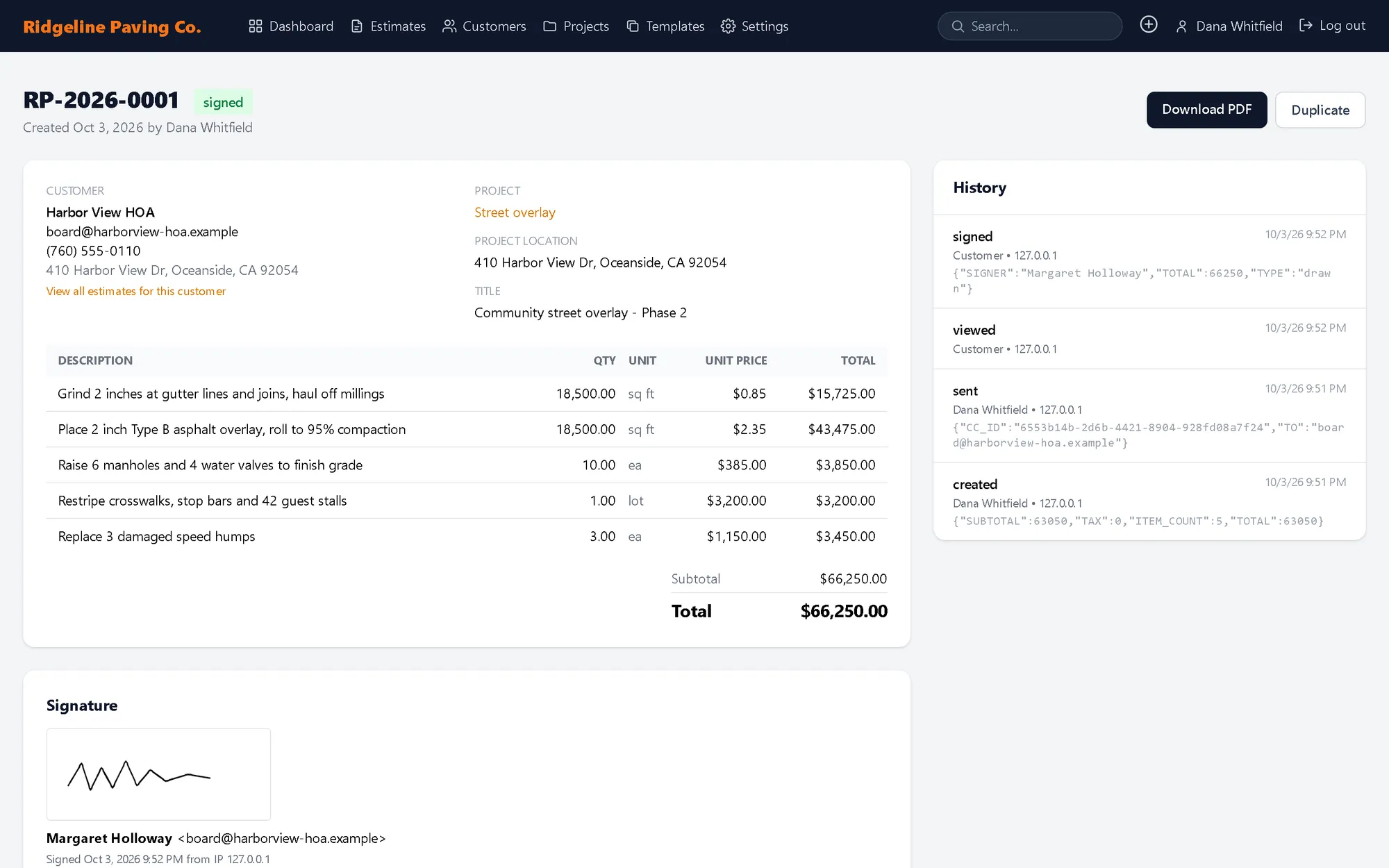1389x868 pixels.
Task: Open Dana Whitfield's account link
Action: pyautogui.click(x=1229, y=26)
